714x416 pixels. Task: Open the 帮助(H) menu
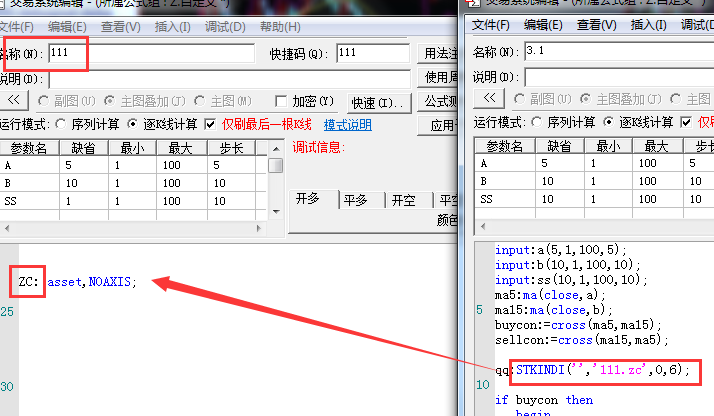(x=279, y=27)
